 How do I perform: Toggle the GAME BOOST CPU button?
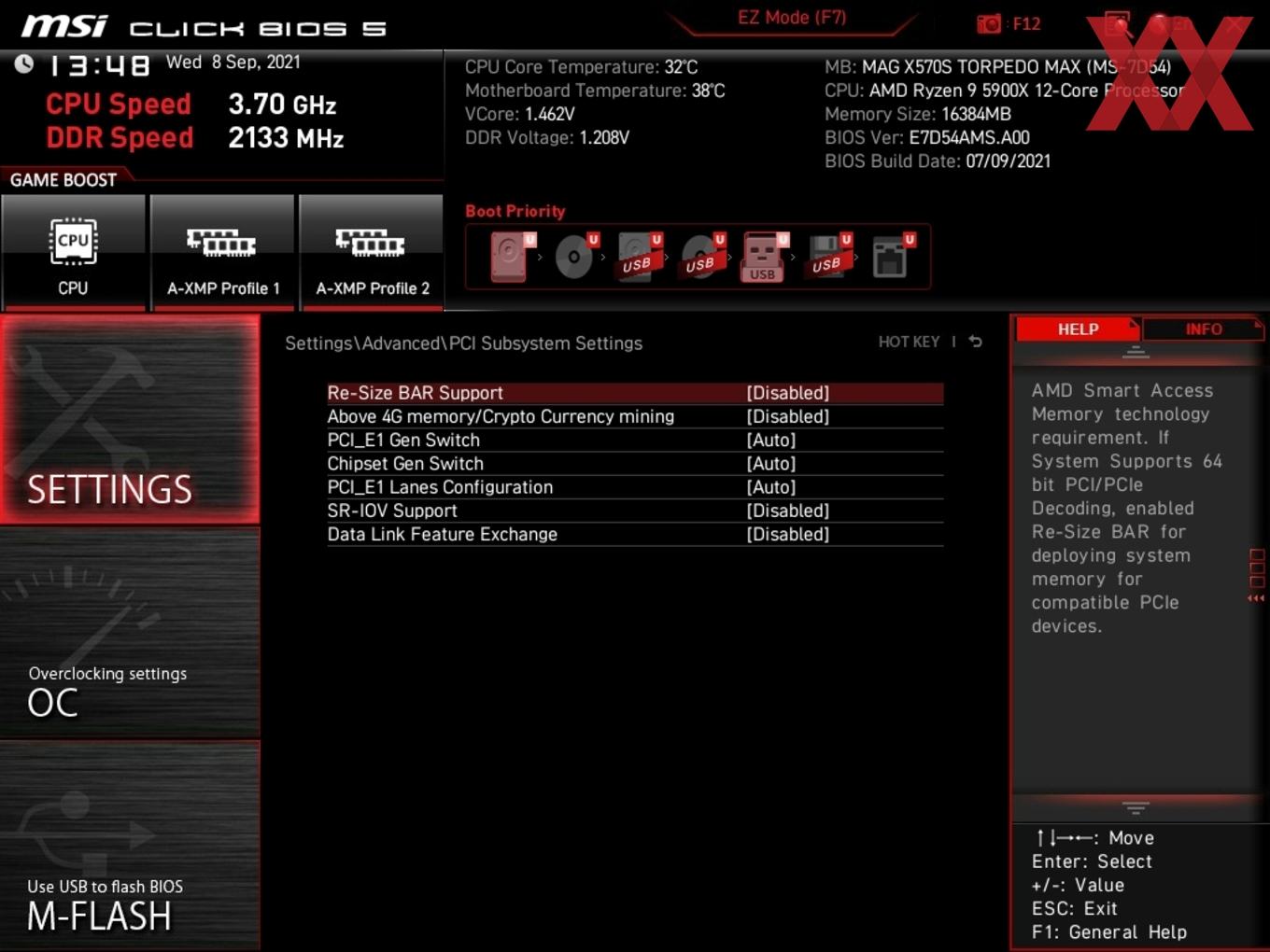coord(73,252)
